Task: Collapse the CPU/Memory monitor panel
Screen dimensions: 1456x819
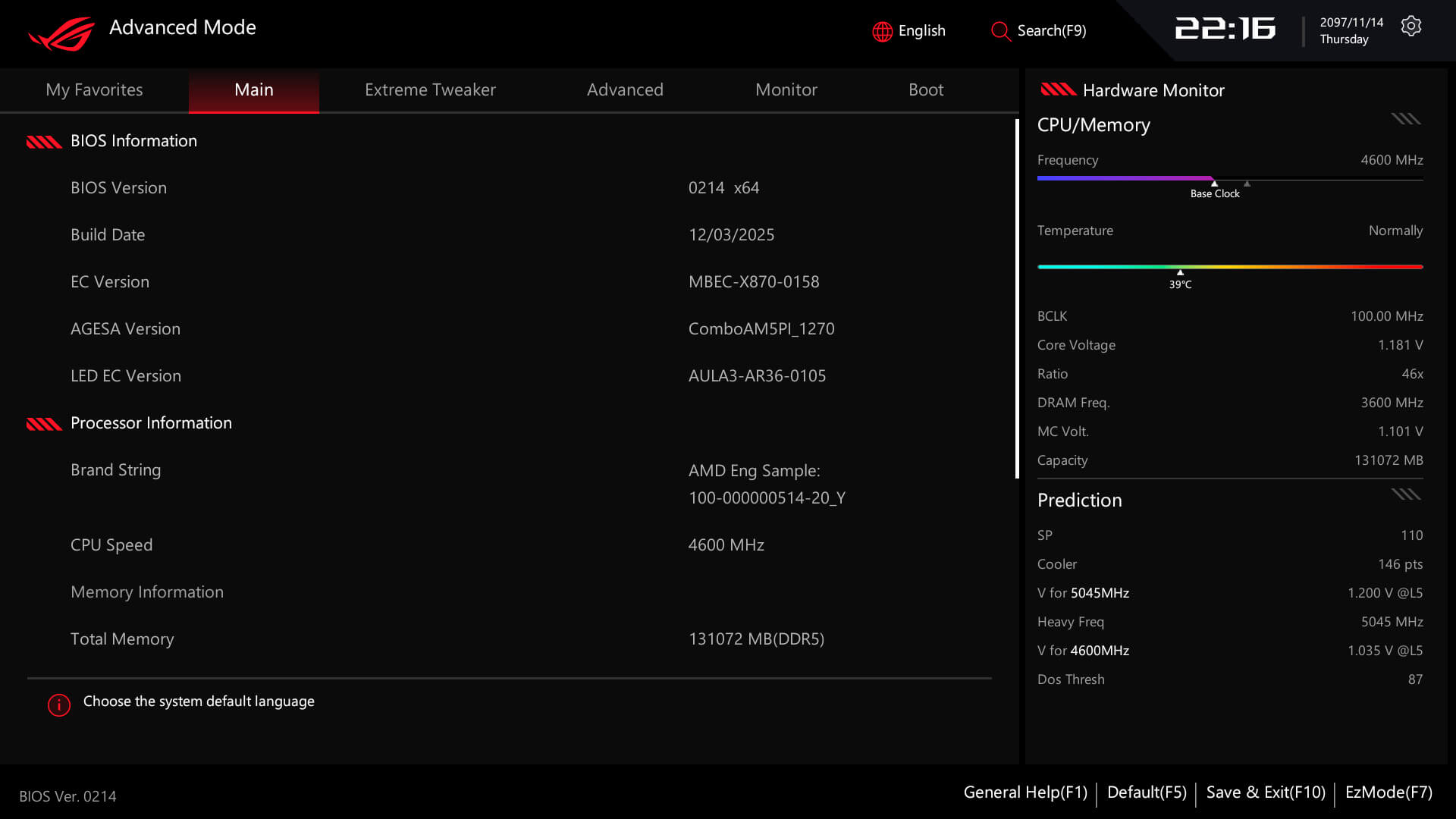Action: pos(1405,118)
